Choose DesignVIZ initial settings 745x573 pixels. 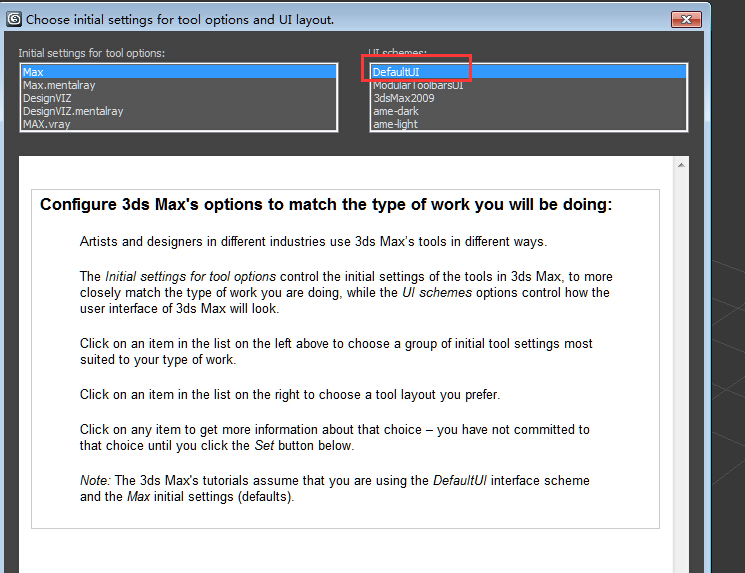(x=179, y=98)
